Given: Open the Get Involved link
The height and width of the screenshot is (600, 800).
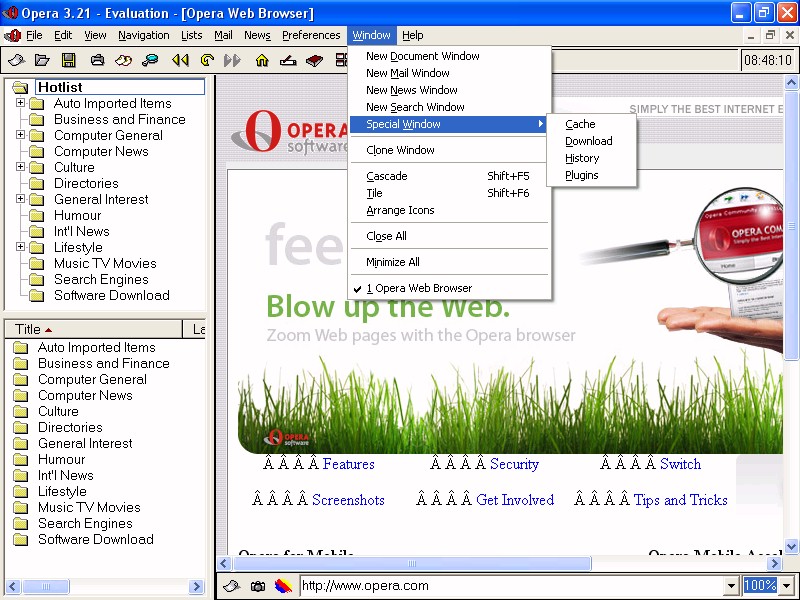Looking at the screenshot, I should coord(515,499).
